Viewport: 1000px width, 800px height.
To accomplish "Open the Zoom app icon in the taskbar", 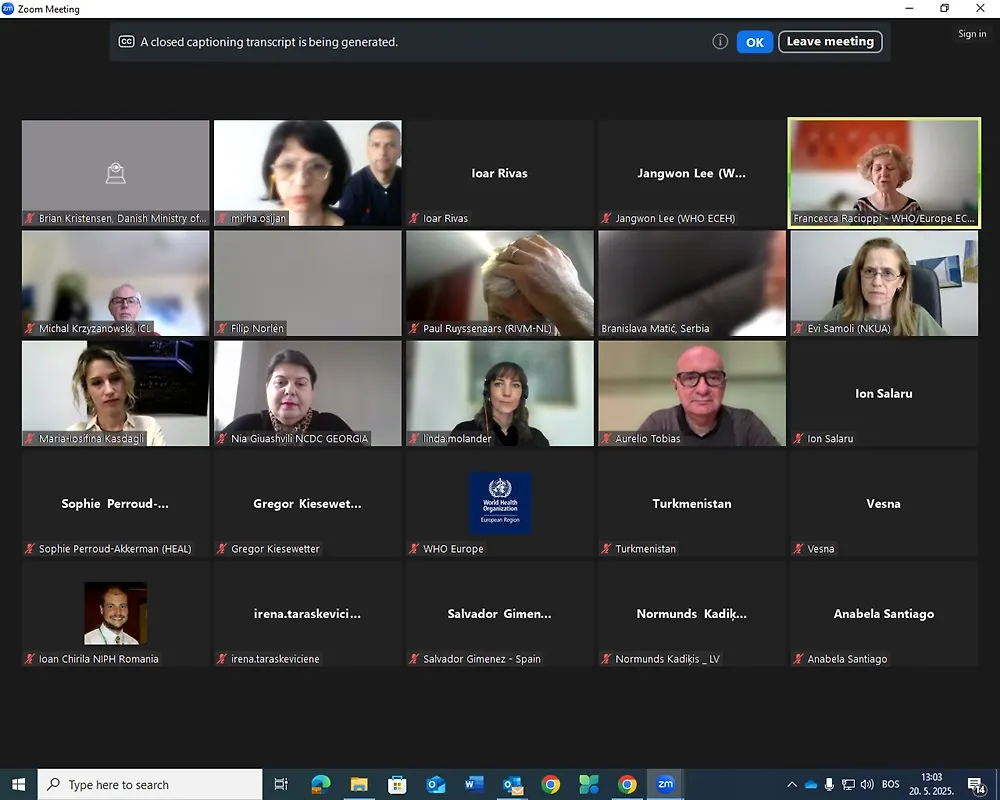I will (x=665, y=784).
